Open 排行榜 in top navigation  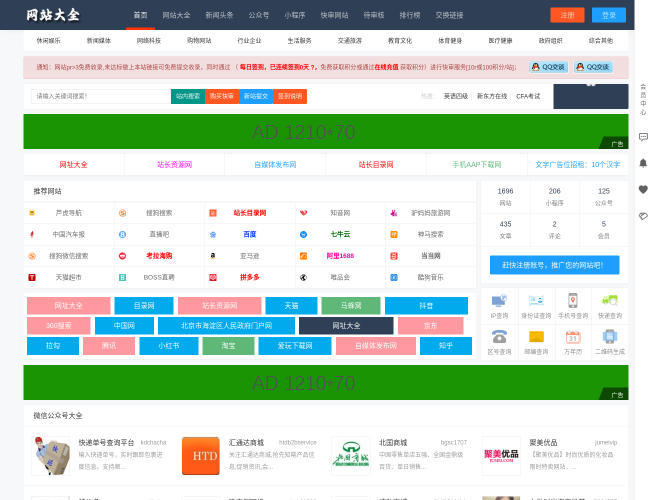410,15
